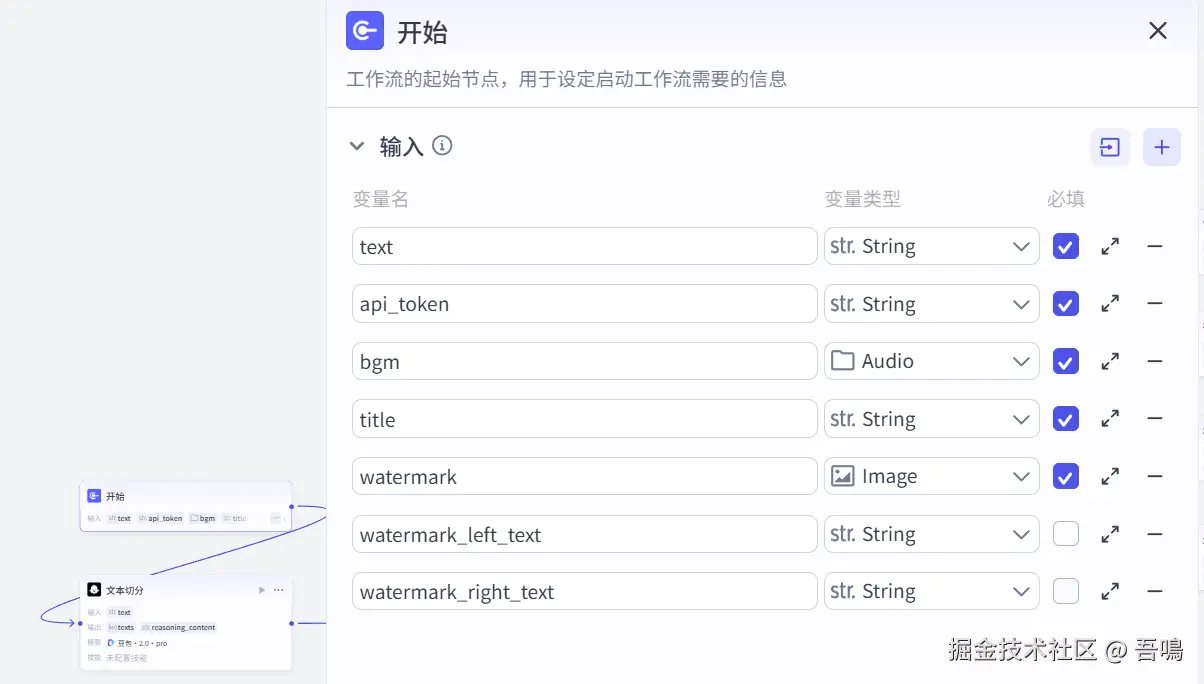
Task: Uncheck the required box for api_token
Action: tap(1066, 304)
